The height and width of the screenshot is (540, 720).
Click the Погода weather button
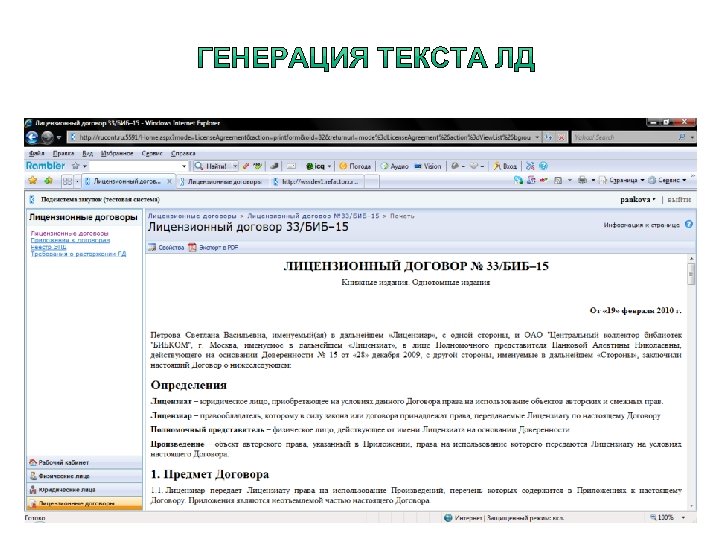click(354, 166)
